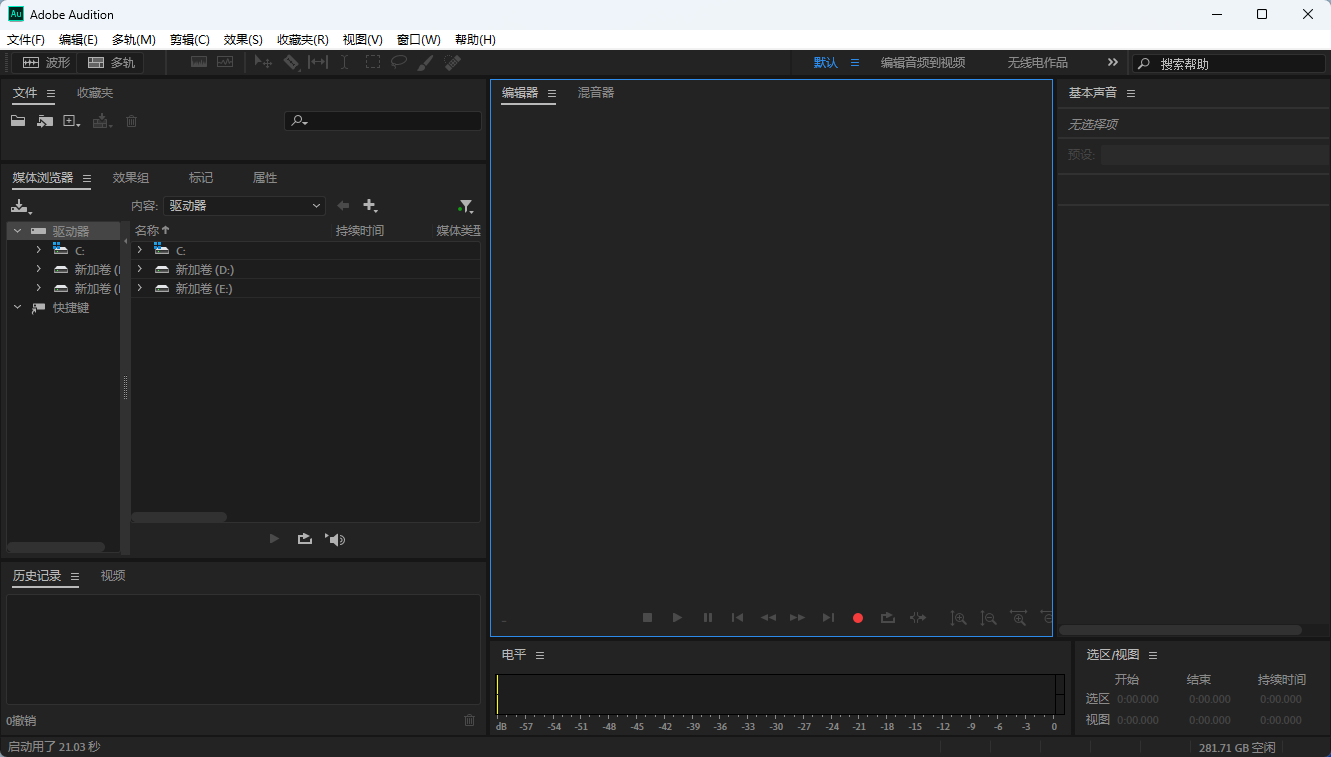Viewport: 1331px width, 757px height.
Task: Expand the C: drive in the Media Browser
Action: point(37,249)
